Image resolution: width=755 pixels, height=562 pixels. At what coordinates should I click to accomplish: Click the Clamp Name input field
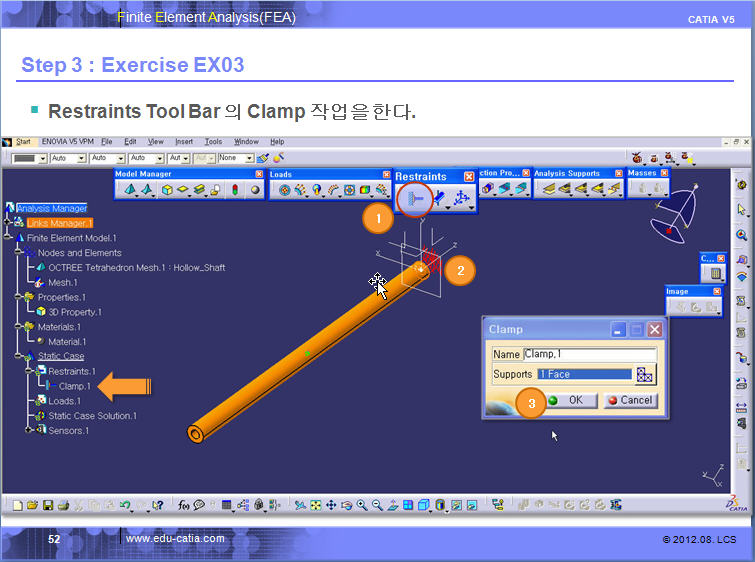click(x=590, y=354)
